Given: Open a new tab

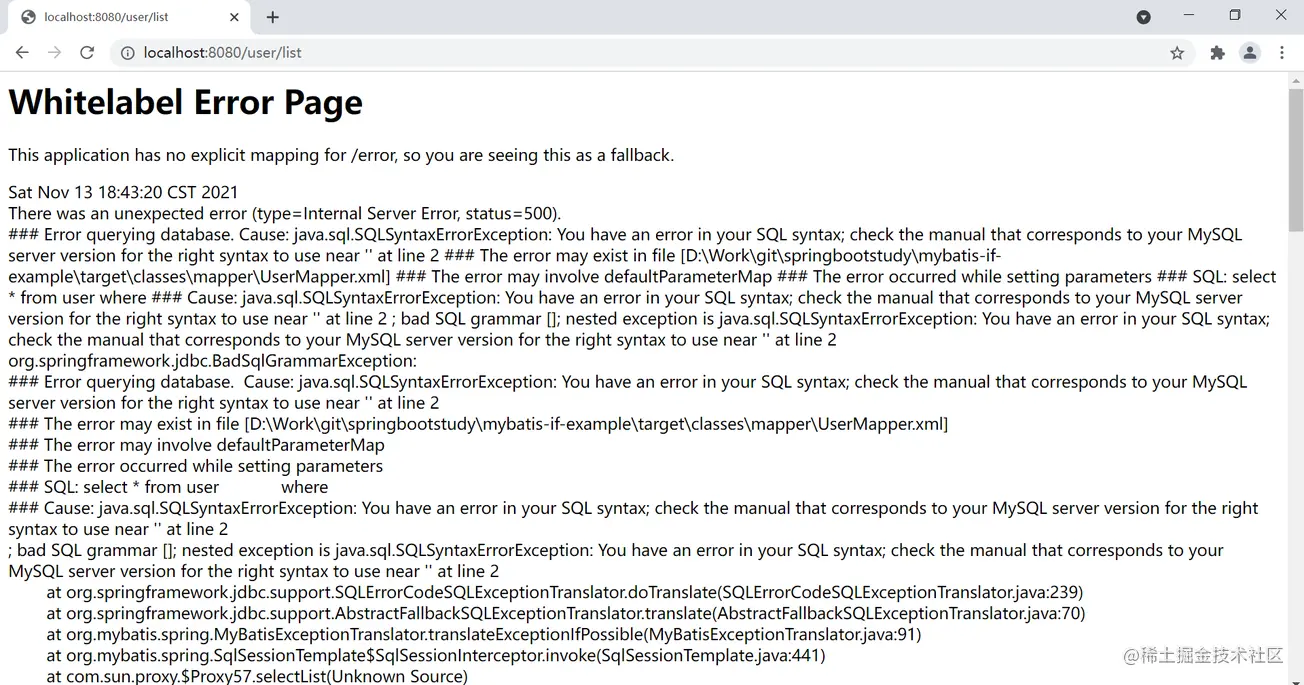Looking at the screenshot, I should [273, 17].
